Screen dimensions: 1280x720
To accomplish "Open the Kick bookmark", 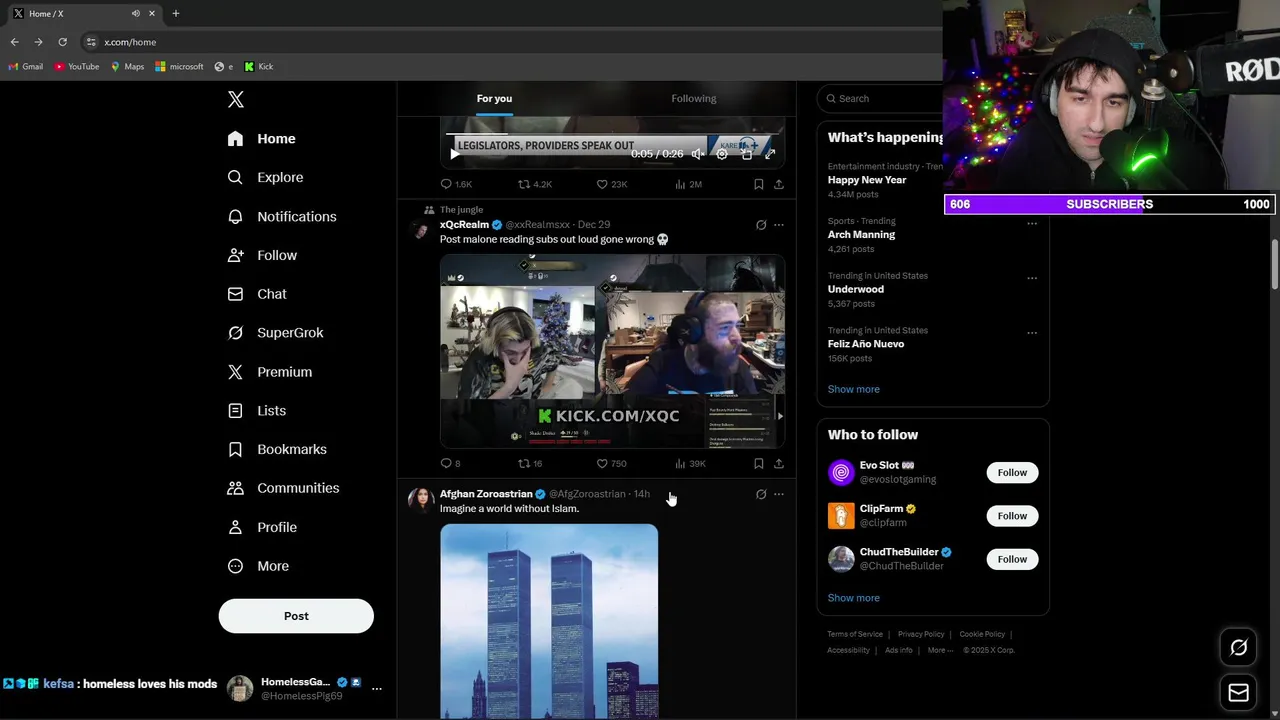I will pyautogui.click(x=259, y=67).
